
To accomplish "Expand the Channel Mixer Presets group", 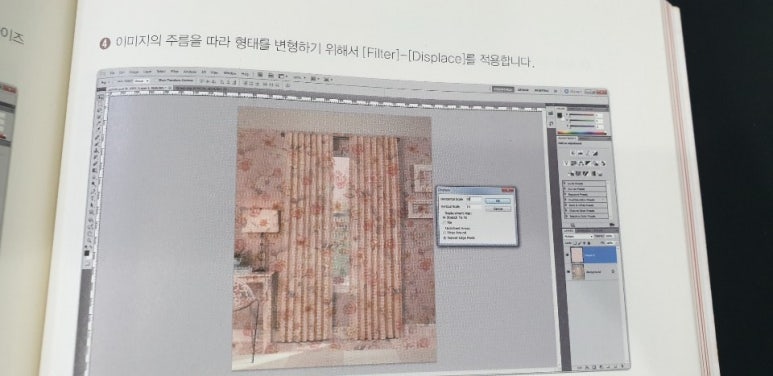I will point(565,210).
